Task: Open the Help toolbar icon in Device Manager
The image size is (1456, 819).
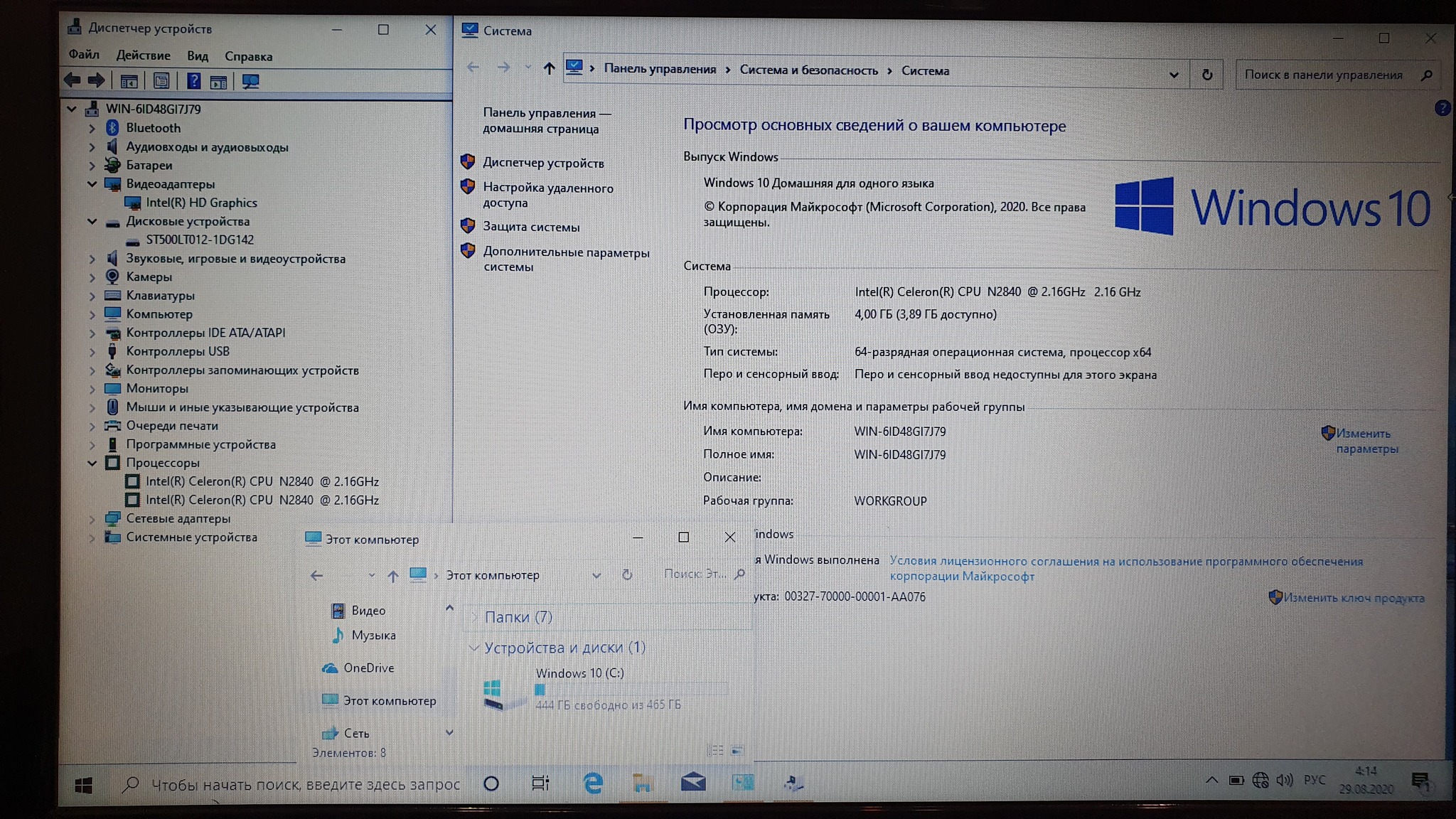Action: click(193, 81)
